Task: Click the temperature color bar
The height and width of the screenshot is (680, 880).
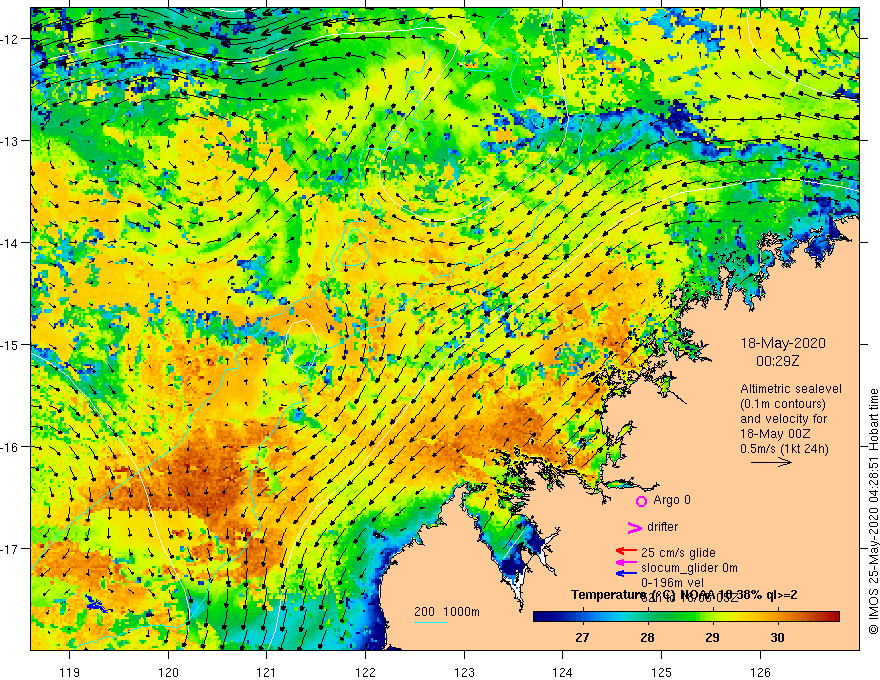Action: [686, 617]
